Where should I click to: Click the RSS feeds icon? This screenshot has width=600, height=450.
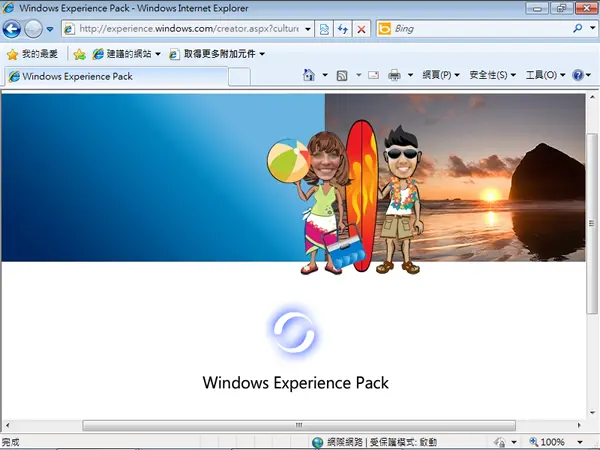[x=342, y=75]
